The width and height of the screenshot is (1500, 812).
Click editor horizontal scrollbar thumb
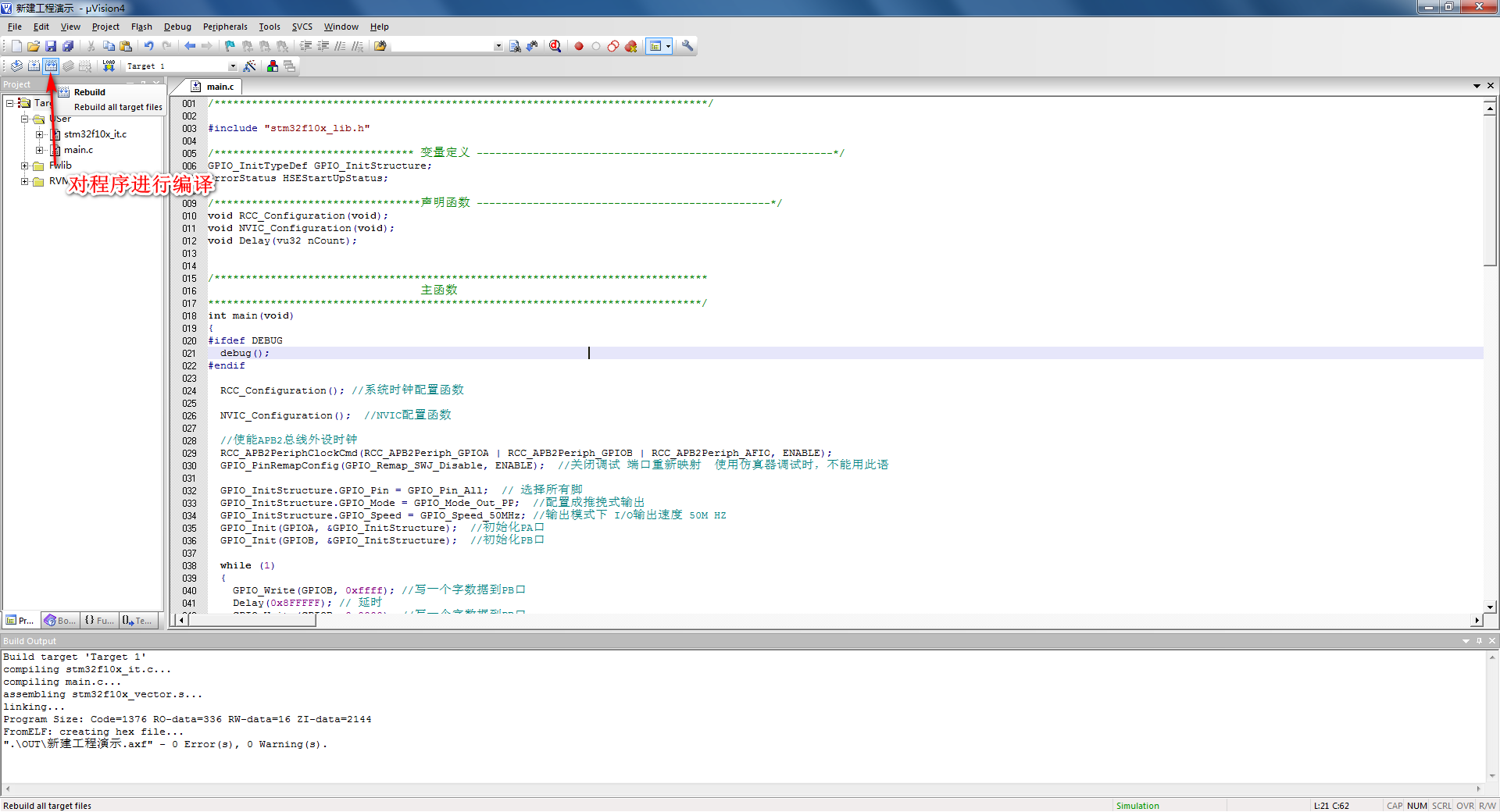coord(252,620)
